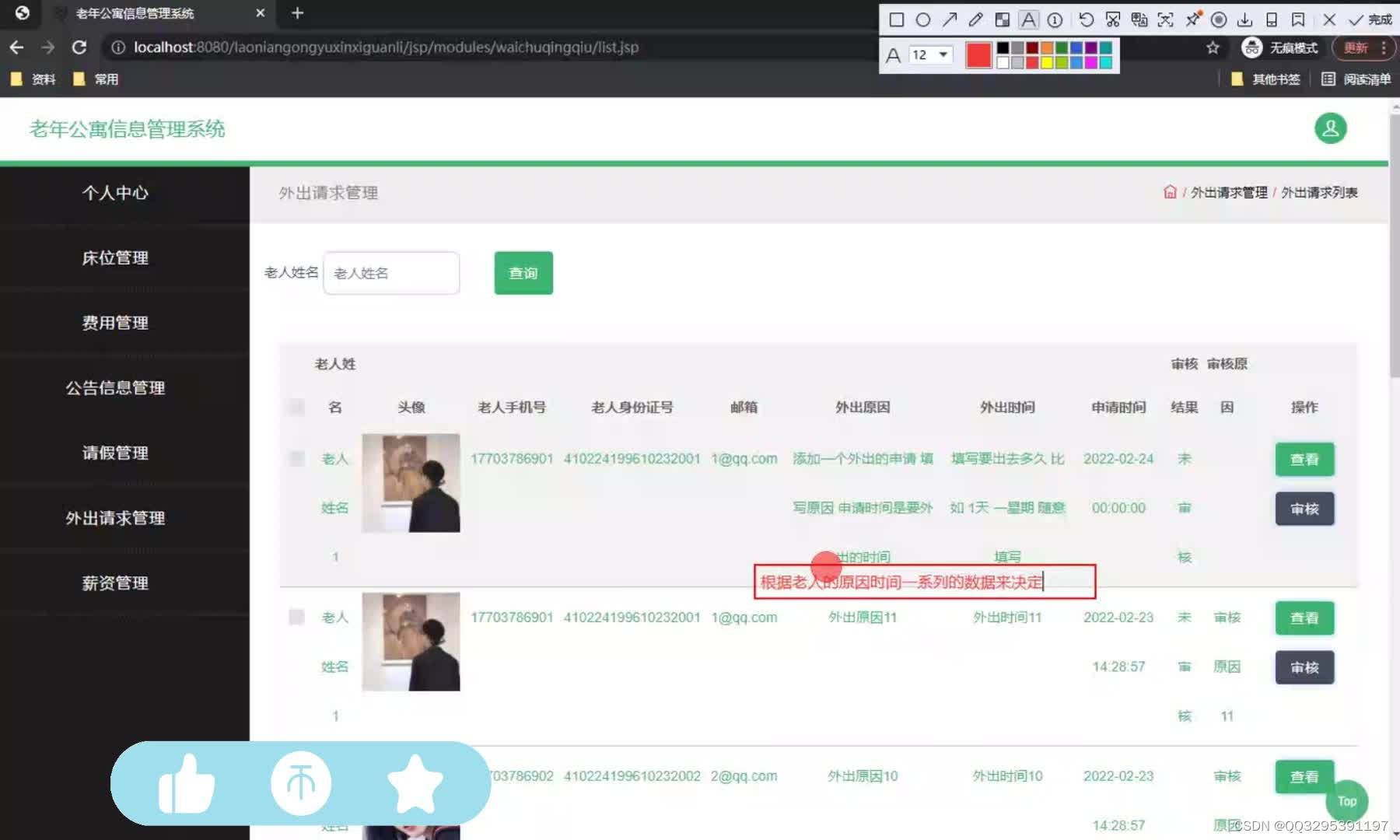This screenshot has height=840, width=1400.
Task: Select the mosaic blur tool
Action: tap(1002, 19)
